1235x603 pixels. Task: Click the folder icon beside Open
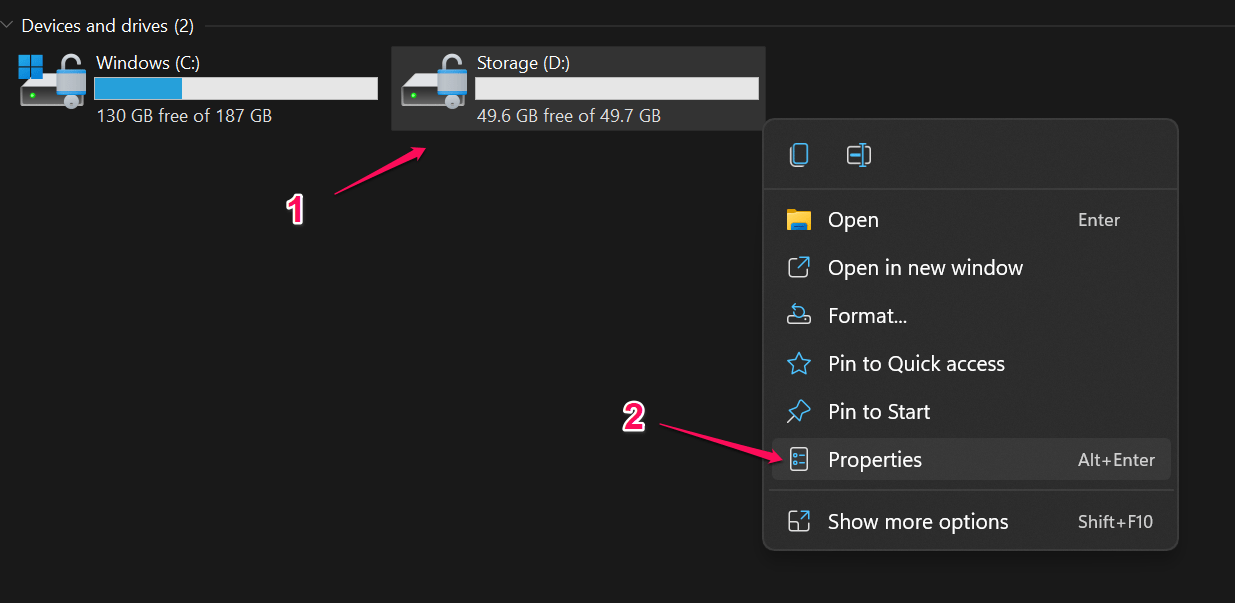click(x=798, y=220)
